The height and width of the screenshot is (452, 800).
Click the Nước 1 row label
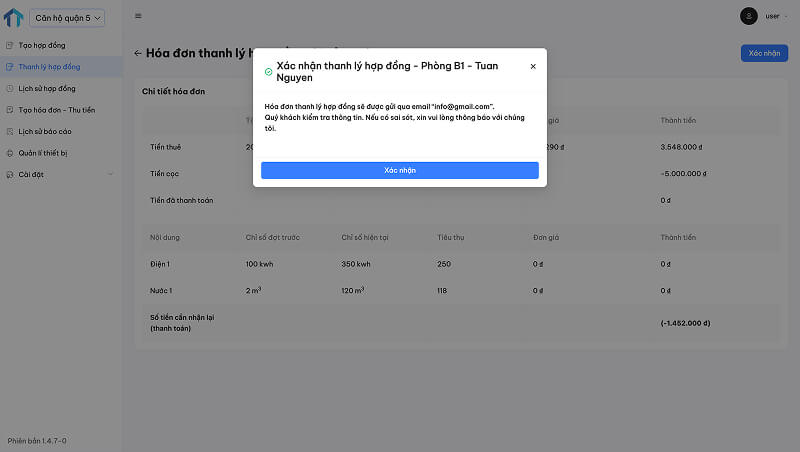coord(161,290)
